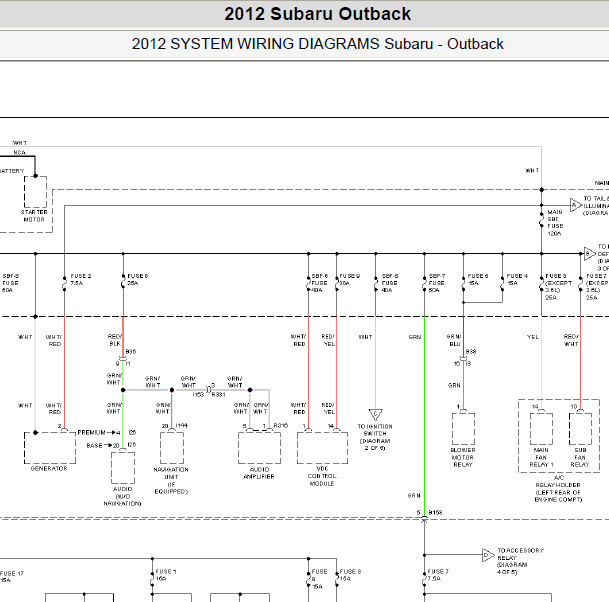Select the R316 connector label

[281, 426]
